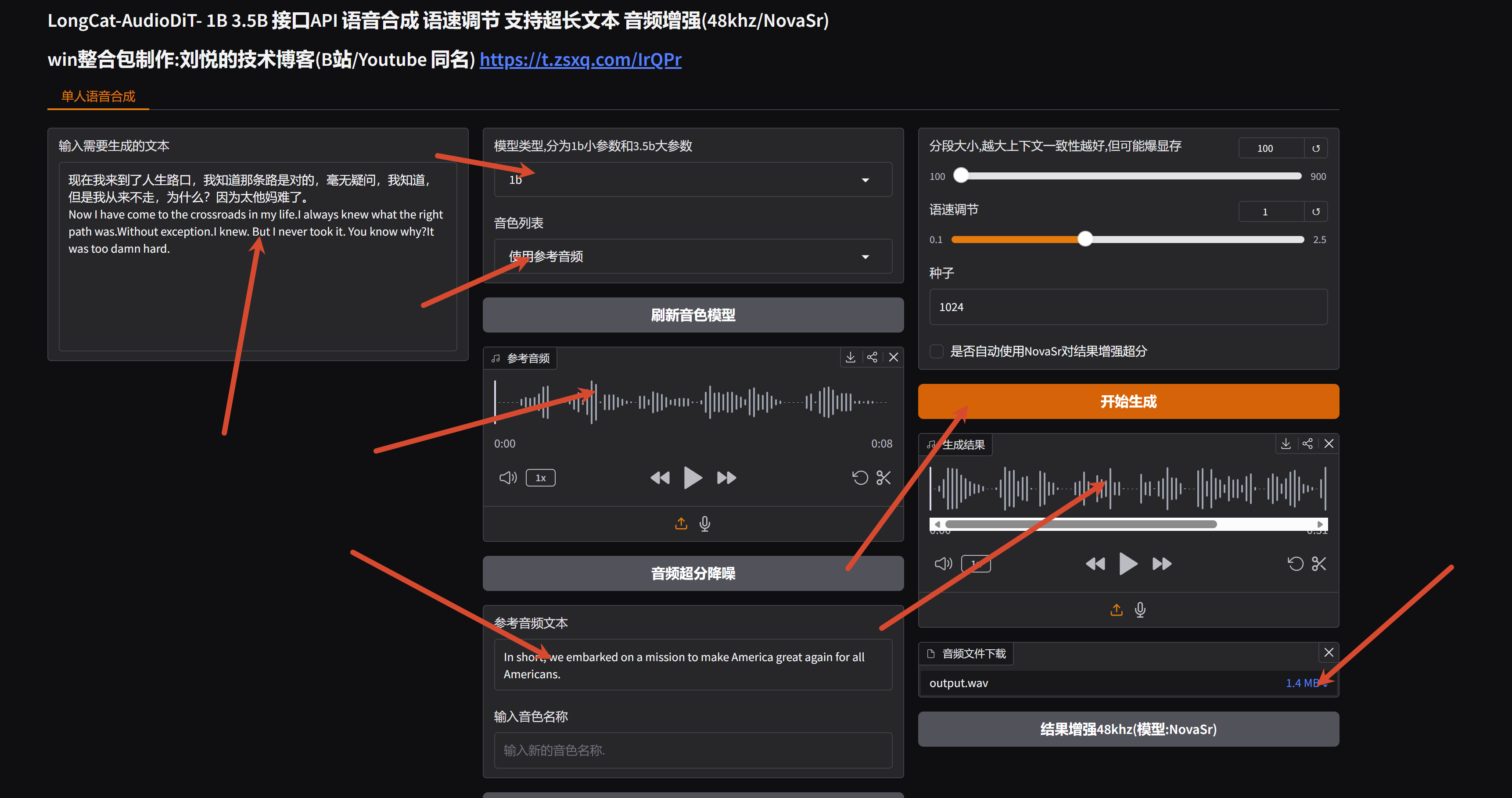
Task: Toggle 1x playback speed for reference audio
Action: [541, 478]
